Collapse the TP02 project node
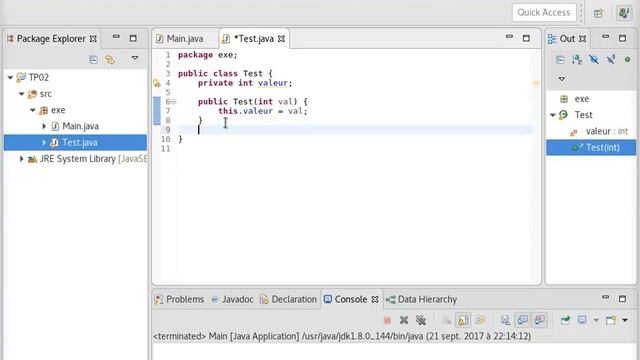The image size is (640, 360). point(11,77)
